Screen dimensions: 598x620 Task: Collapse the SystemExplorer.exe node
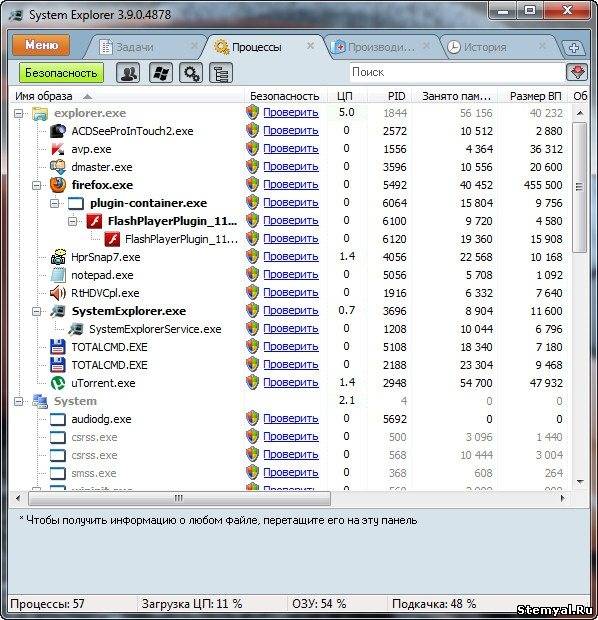pyautogui.click(x=36, y=312)
